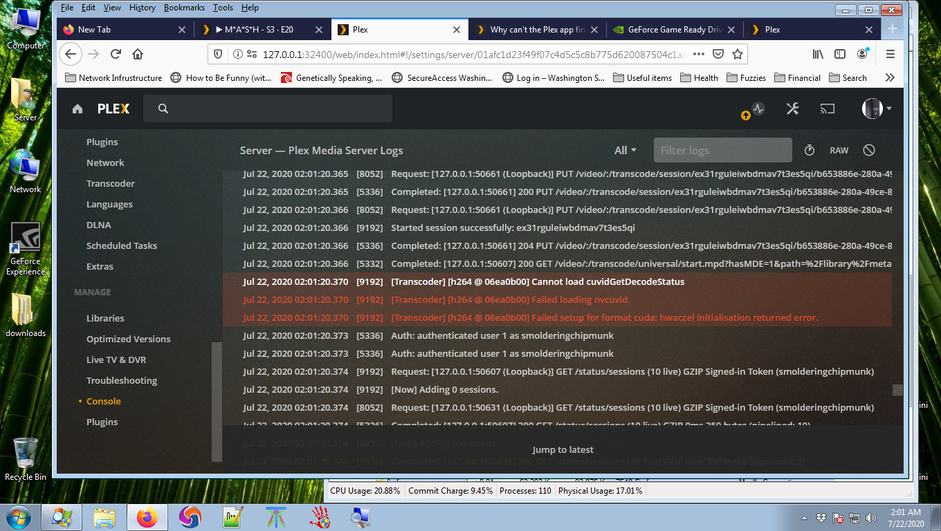Click the Plex cast icon

coord(828,109)
